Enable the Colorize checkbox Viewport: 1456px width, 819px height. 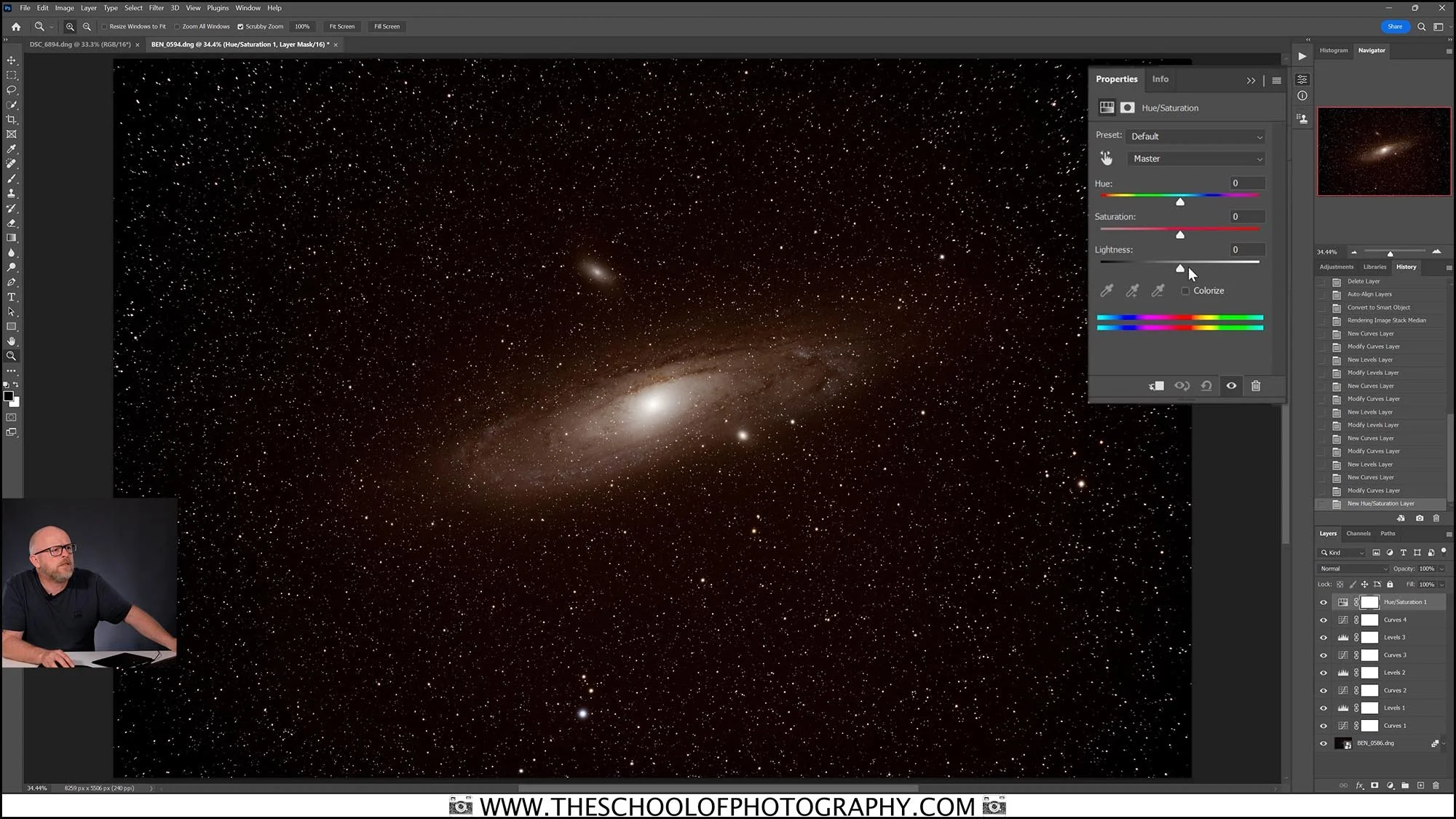click(1185, 290)
